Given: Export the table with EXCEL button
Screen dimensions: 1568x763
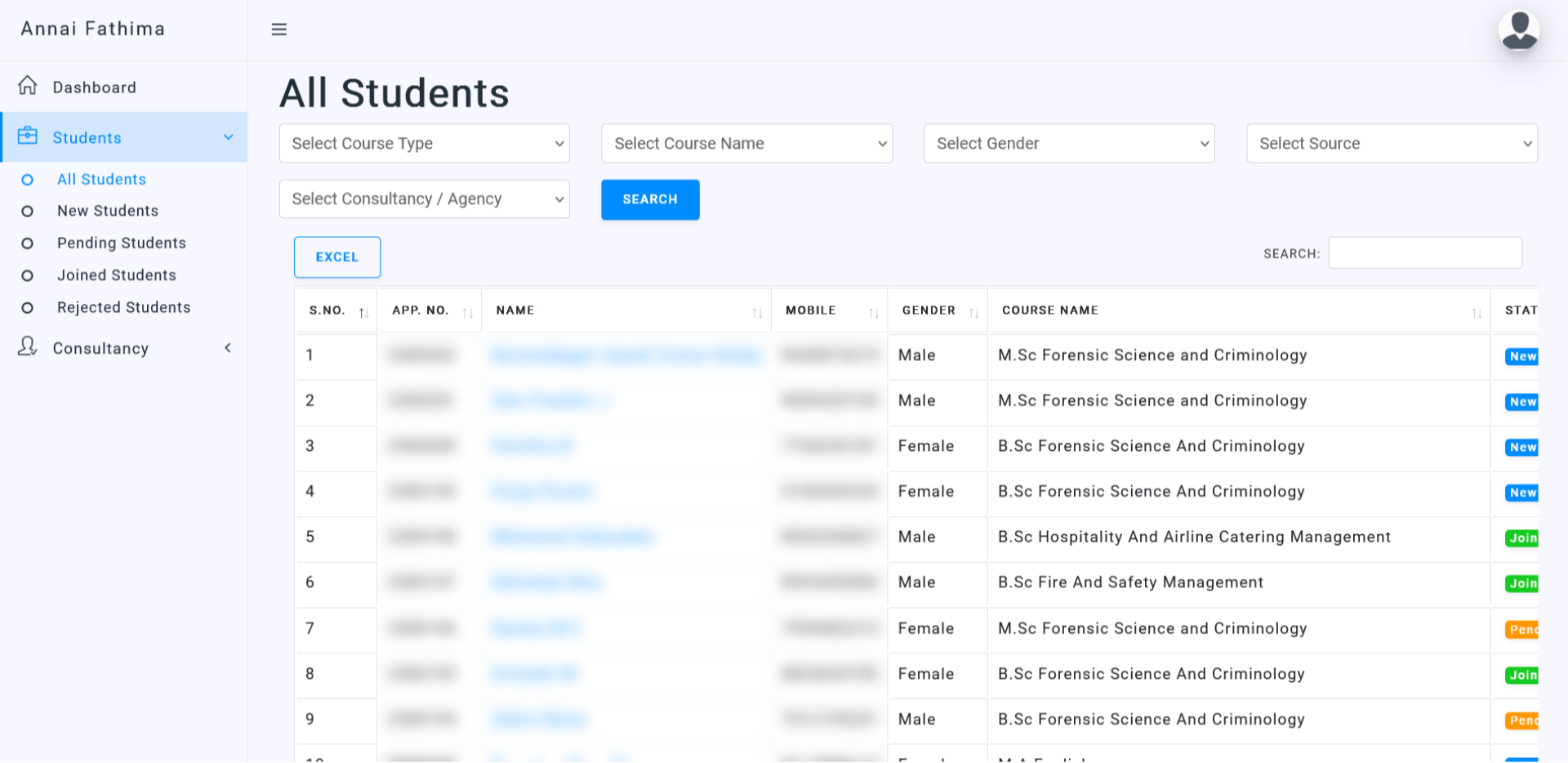Looking at the screenshot, I should [x=336, y=257].
